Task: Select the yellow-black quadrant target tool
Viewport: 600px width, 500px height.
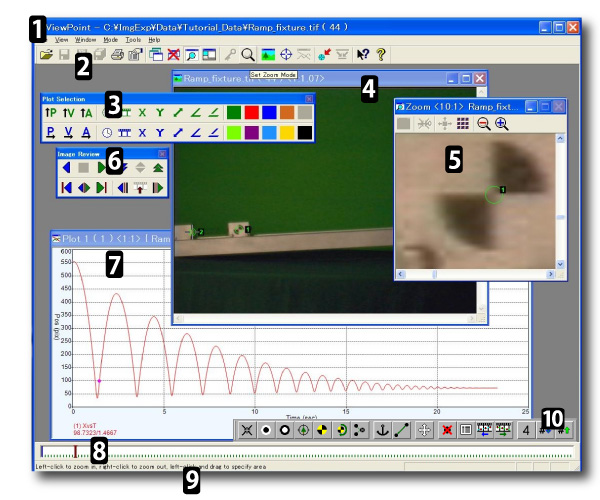Action: click(x=322, y=430)
